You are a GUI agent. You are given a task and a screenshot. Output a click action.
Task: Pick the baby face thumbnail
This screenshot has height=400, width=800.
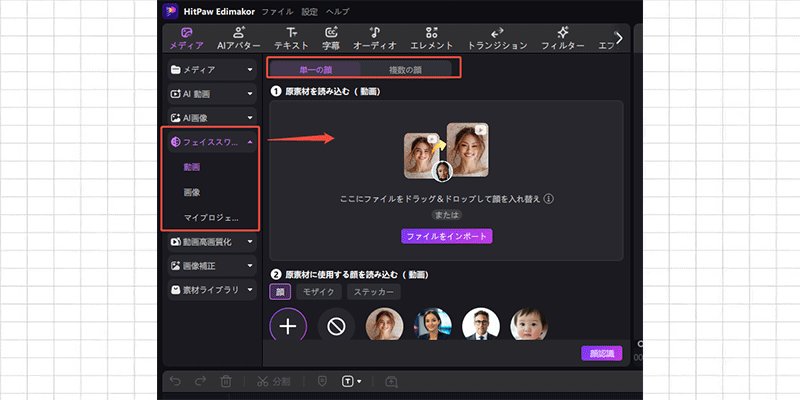pos(529,325)
